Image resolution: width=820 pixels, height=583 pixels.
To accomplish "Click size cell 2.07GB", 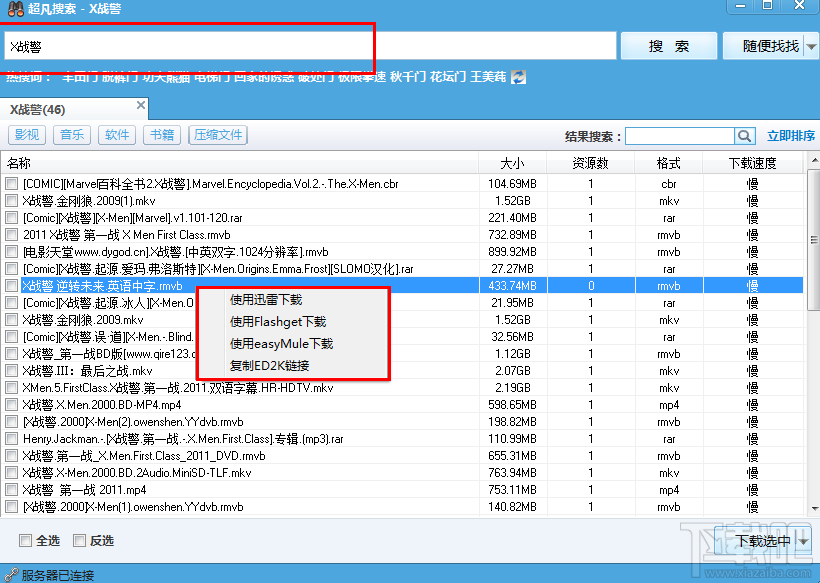I will [512, 371].
